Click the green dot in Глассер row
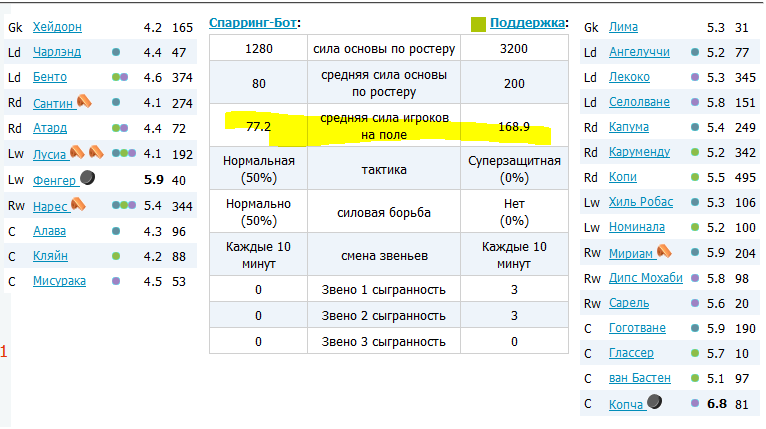 (695, 353)
